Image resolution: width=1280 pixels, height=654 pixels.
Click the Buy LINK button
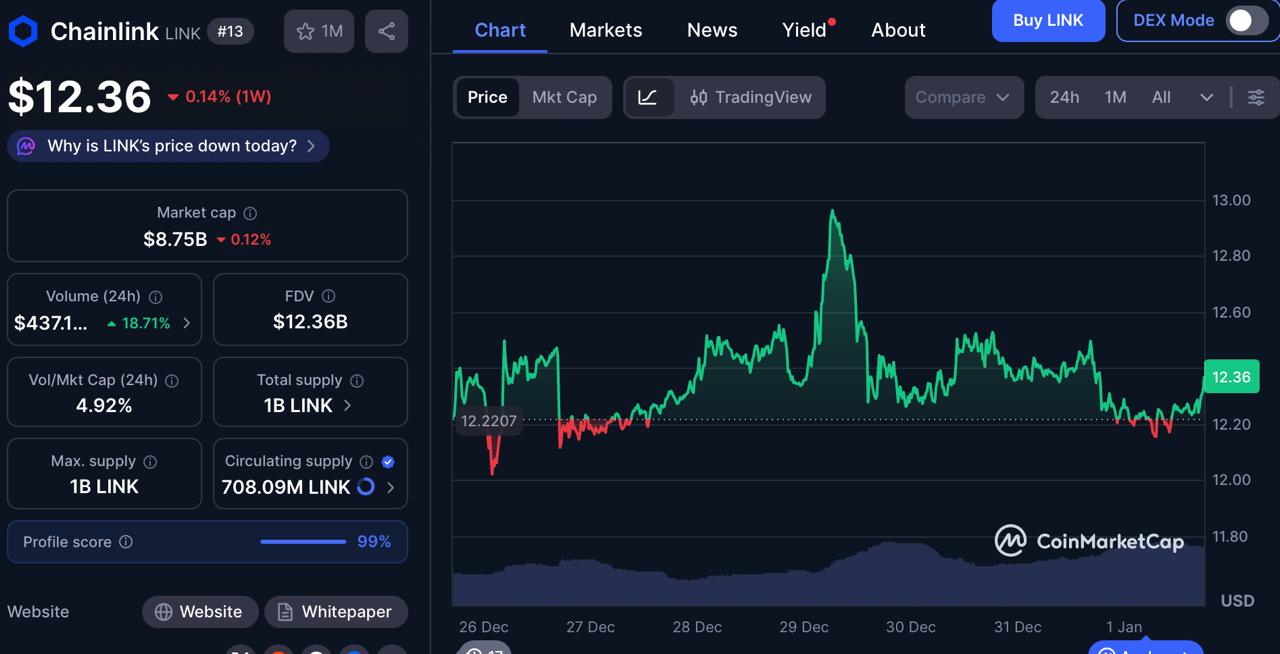1048,20
